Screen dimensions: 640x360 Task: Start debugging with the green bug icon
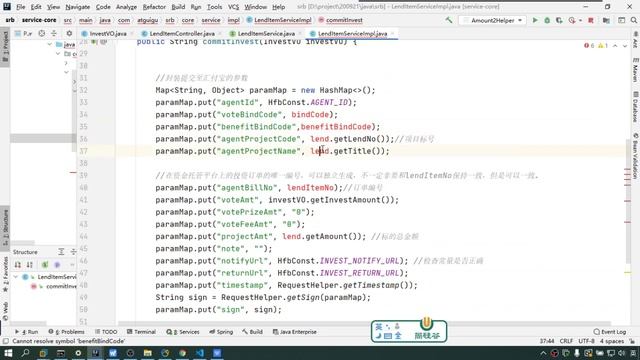547,20
